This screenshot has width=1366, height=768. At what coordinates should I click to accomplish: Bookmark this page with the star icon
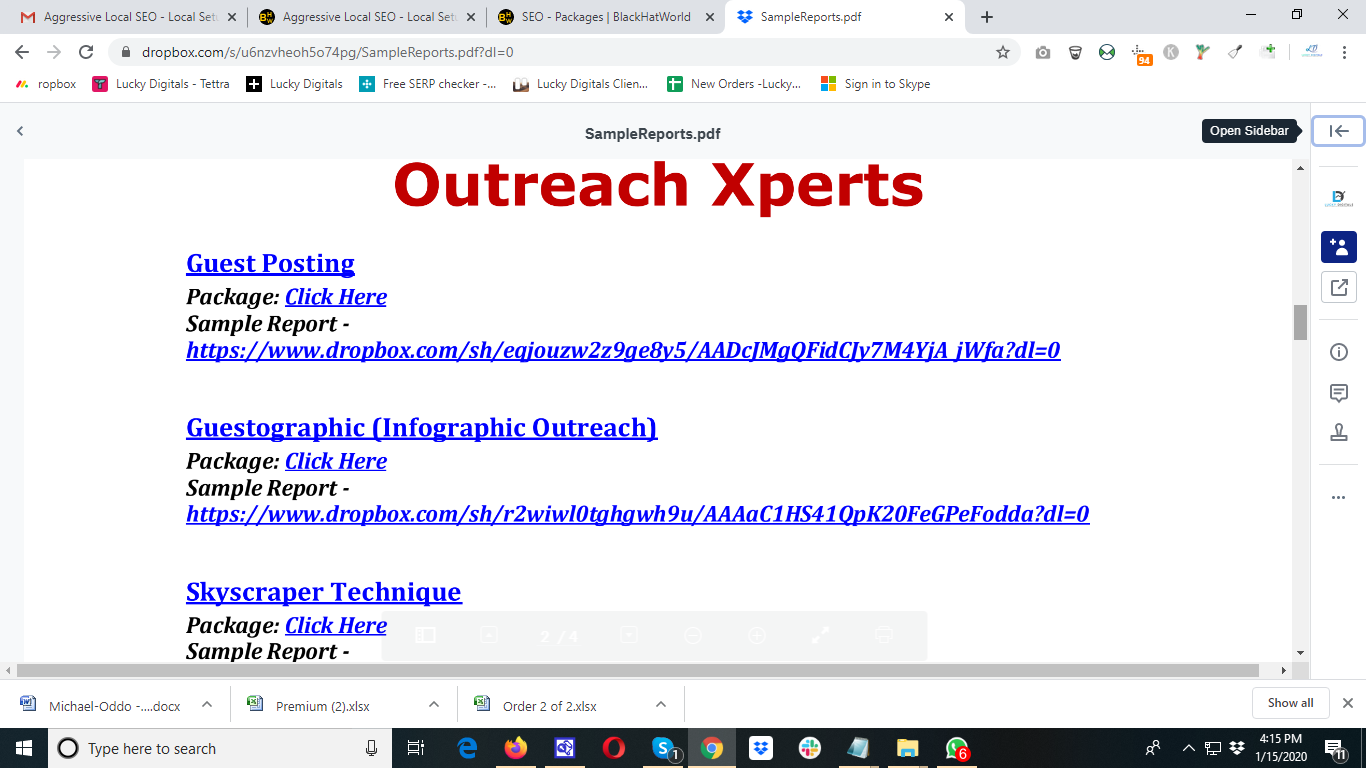[x=1003, y=52]
